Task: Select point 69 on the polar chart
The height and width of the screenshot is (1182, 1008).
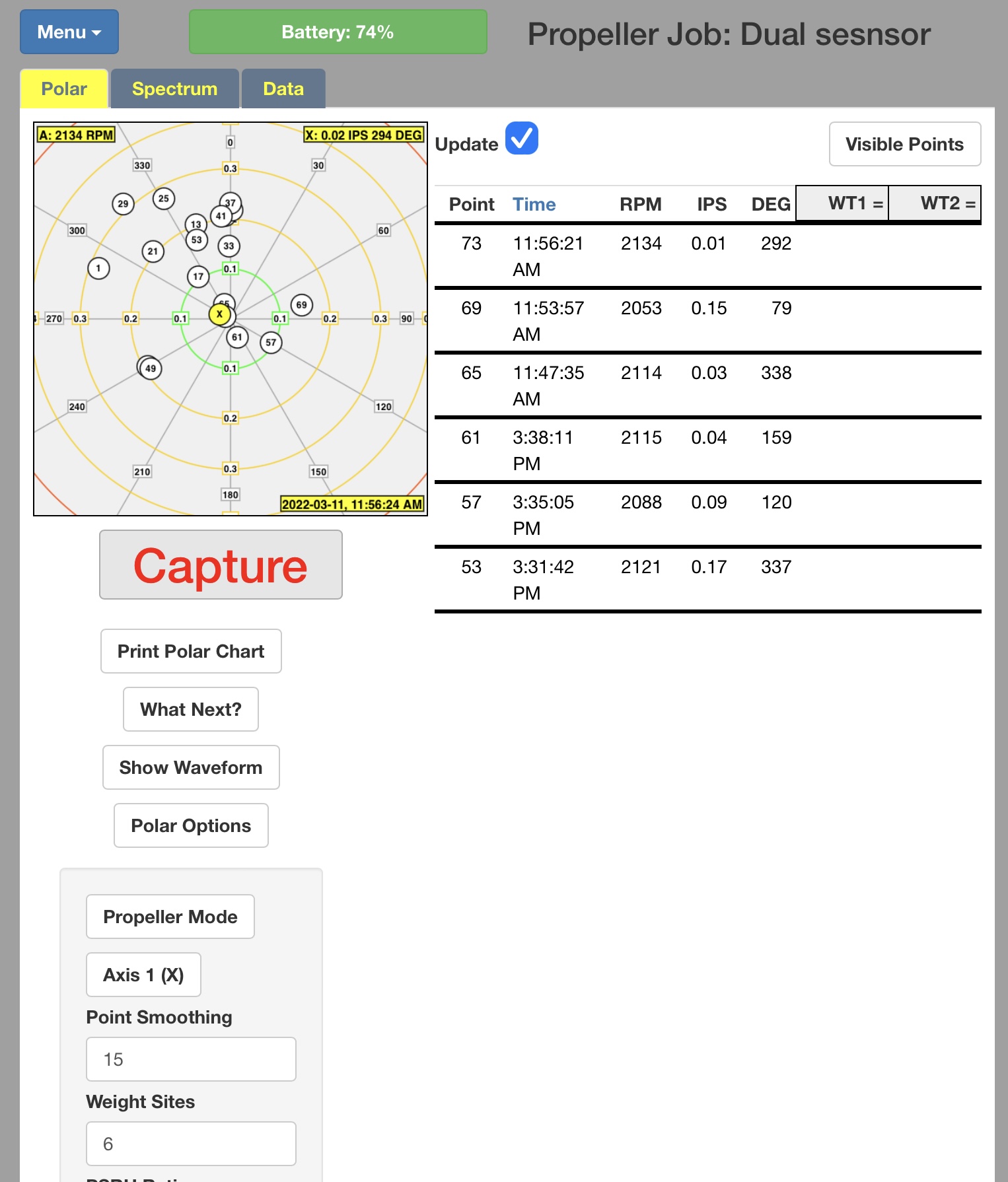Action: coord(302,305)
